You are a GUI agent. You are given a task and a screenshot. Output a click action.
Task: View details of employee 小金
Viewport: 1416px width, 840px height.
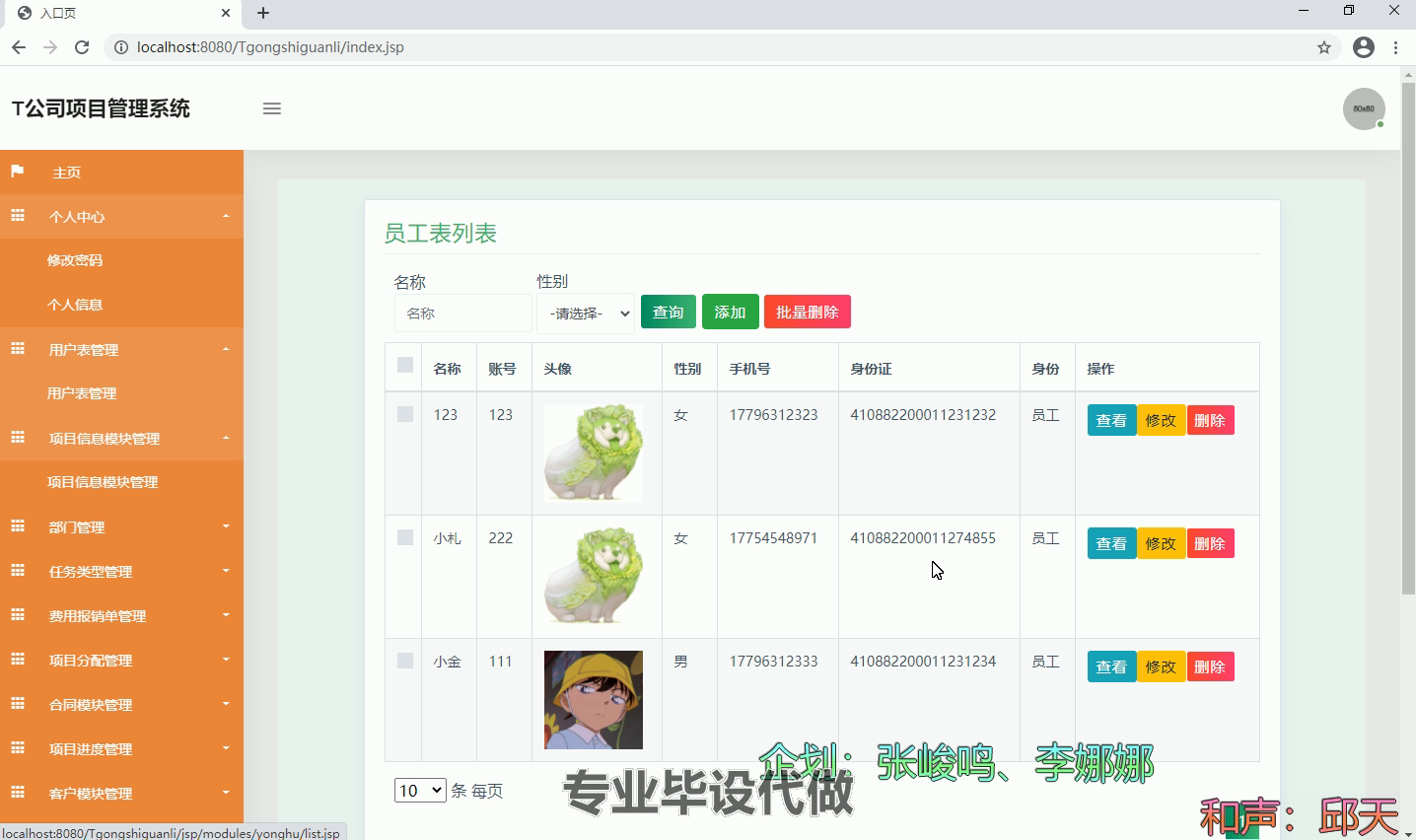(1111, 666)
